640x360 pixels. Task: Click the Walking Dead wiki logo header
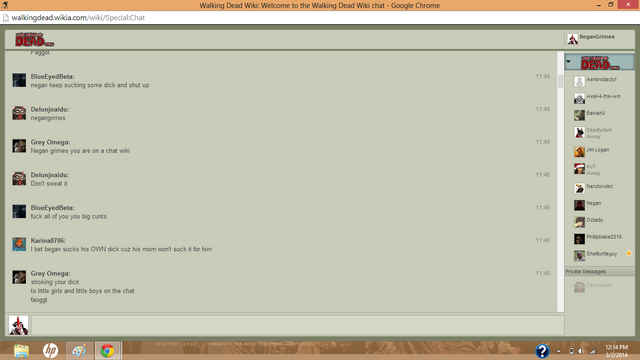click(35, 40)
